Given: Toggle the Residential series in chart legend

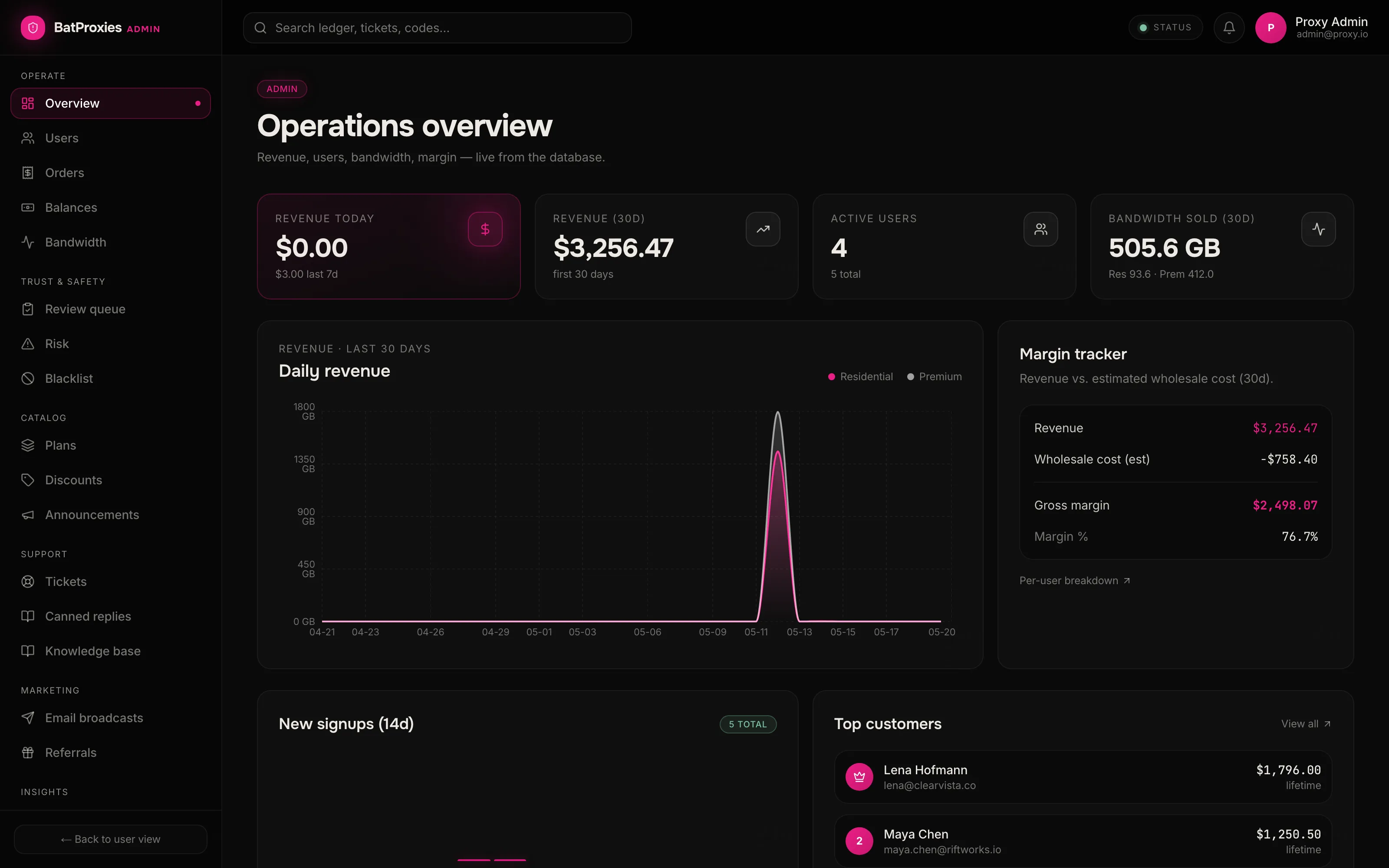Looking at the screenshot, I should (x=860, y=377).
